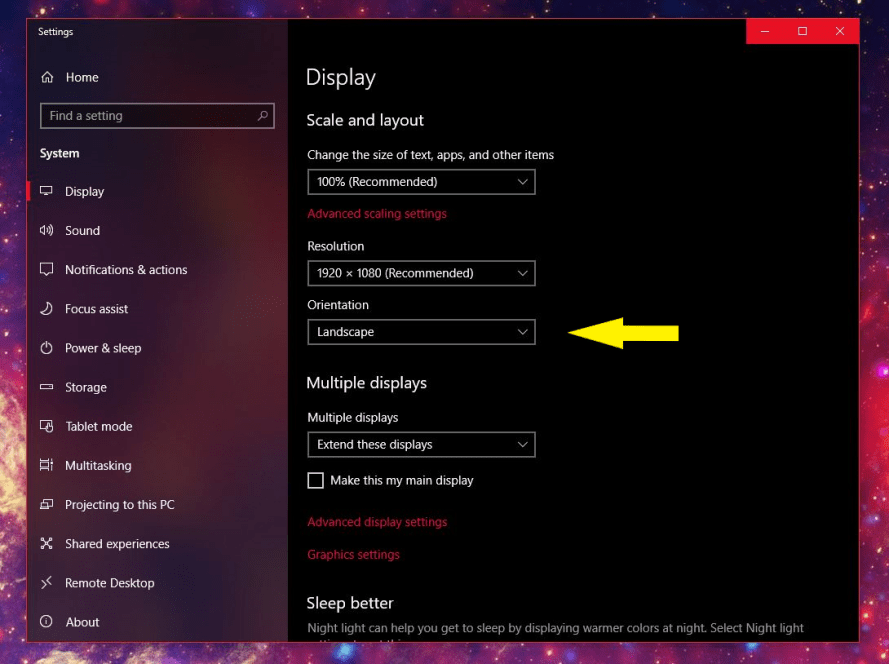Click the Multitasking icon
889x664 pixels.
pyautogui.click(x=46, y=465)
